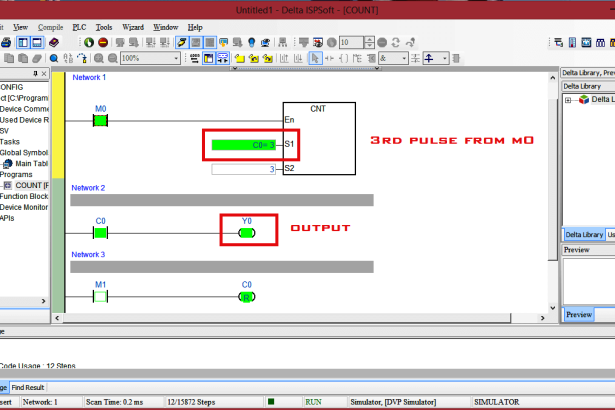
Task: Switch to the Delta Library tab
Action: coord(584,235)
